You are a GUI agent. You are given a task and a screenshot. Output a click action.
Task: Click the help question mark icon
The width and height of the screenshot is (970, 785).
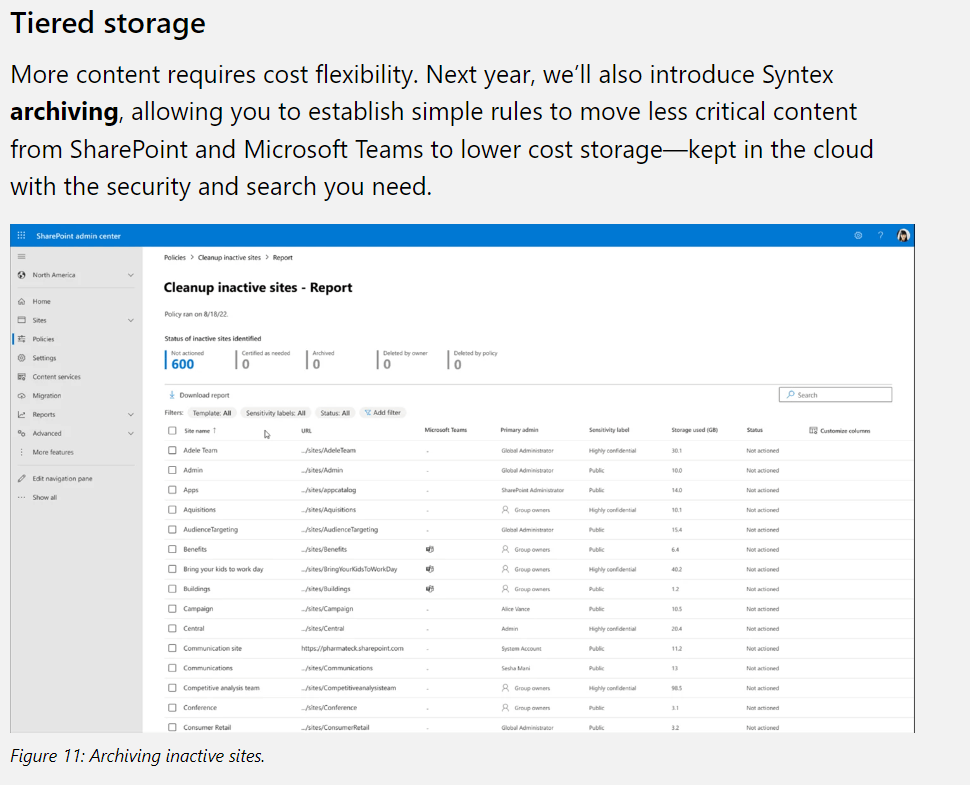coord(880,236)
